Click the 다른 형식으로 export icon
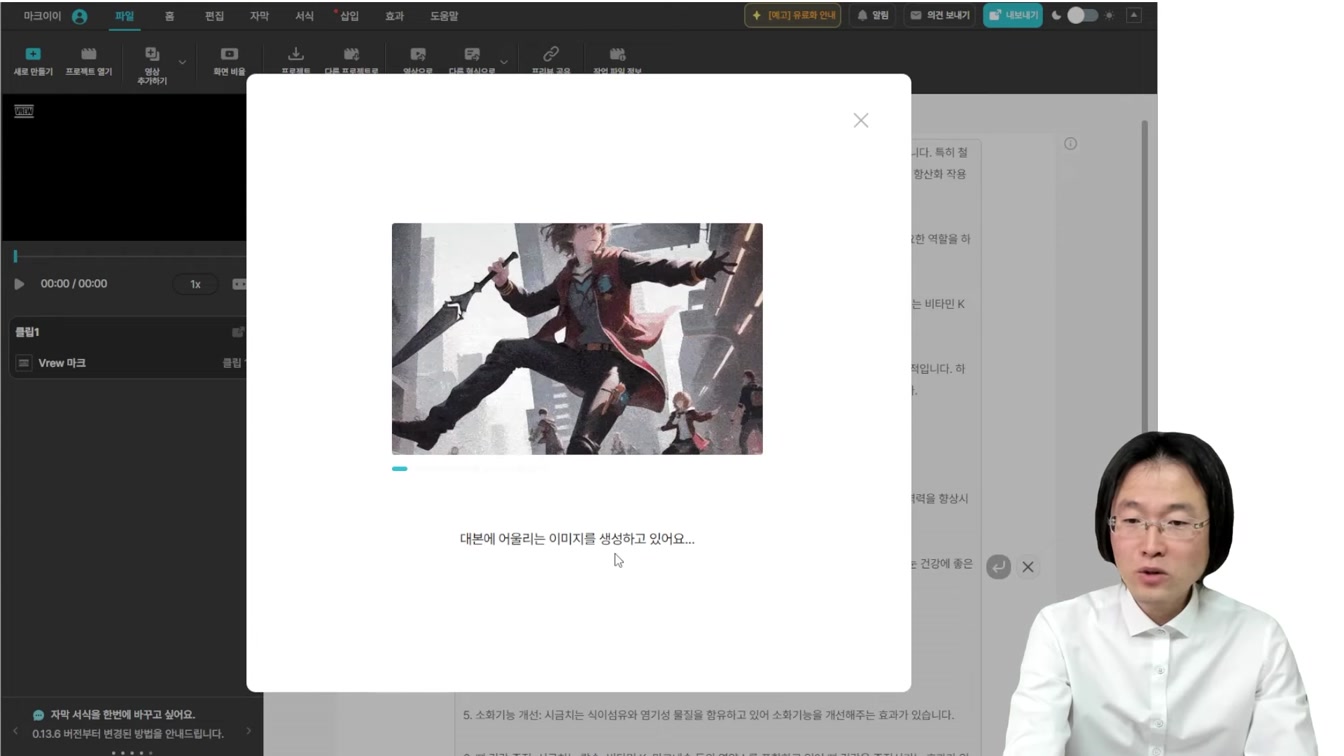The image size is (1344, 756). pos(472,54)
